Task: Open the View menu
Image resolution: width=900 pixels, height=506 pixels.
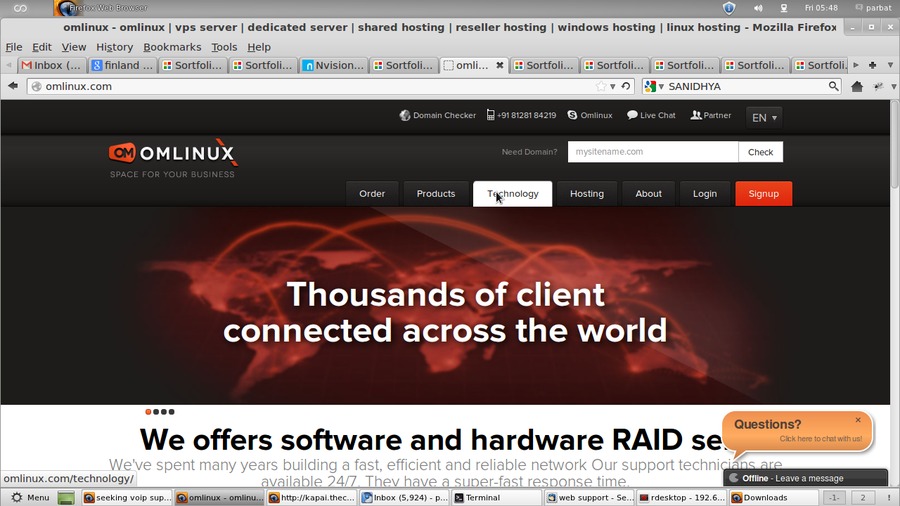Action: (x=74, y=47)
